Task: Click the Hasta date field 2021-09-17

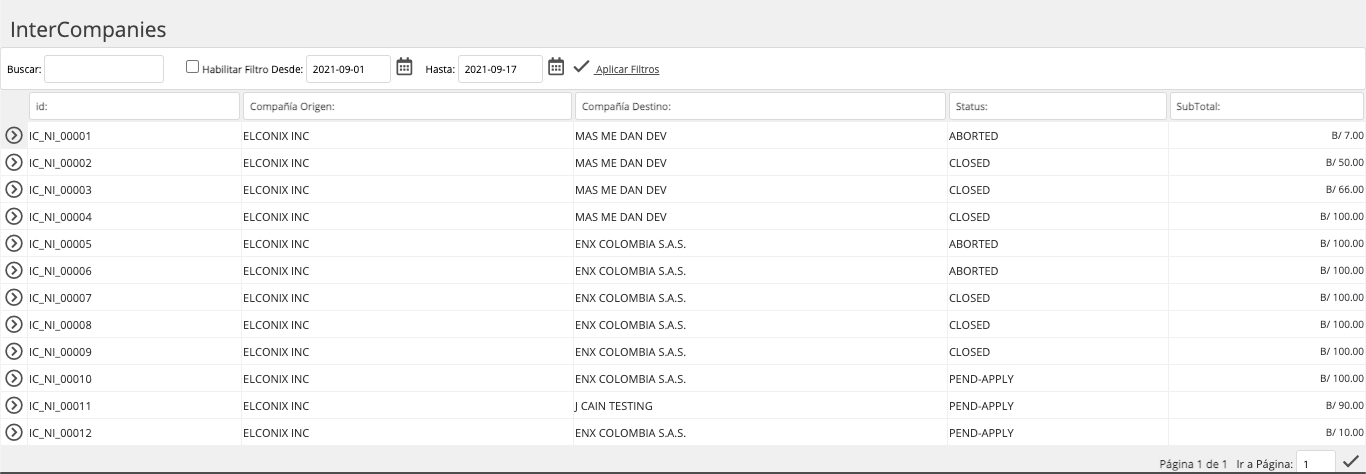Action: pyautogui.click(x=500, y=69)
